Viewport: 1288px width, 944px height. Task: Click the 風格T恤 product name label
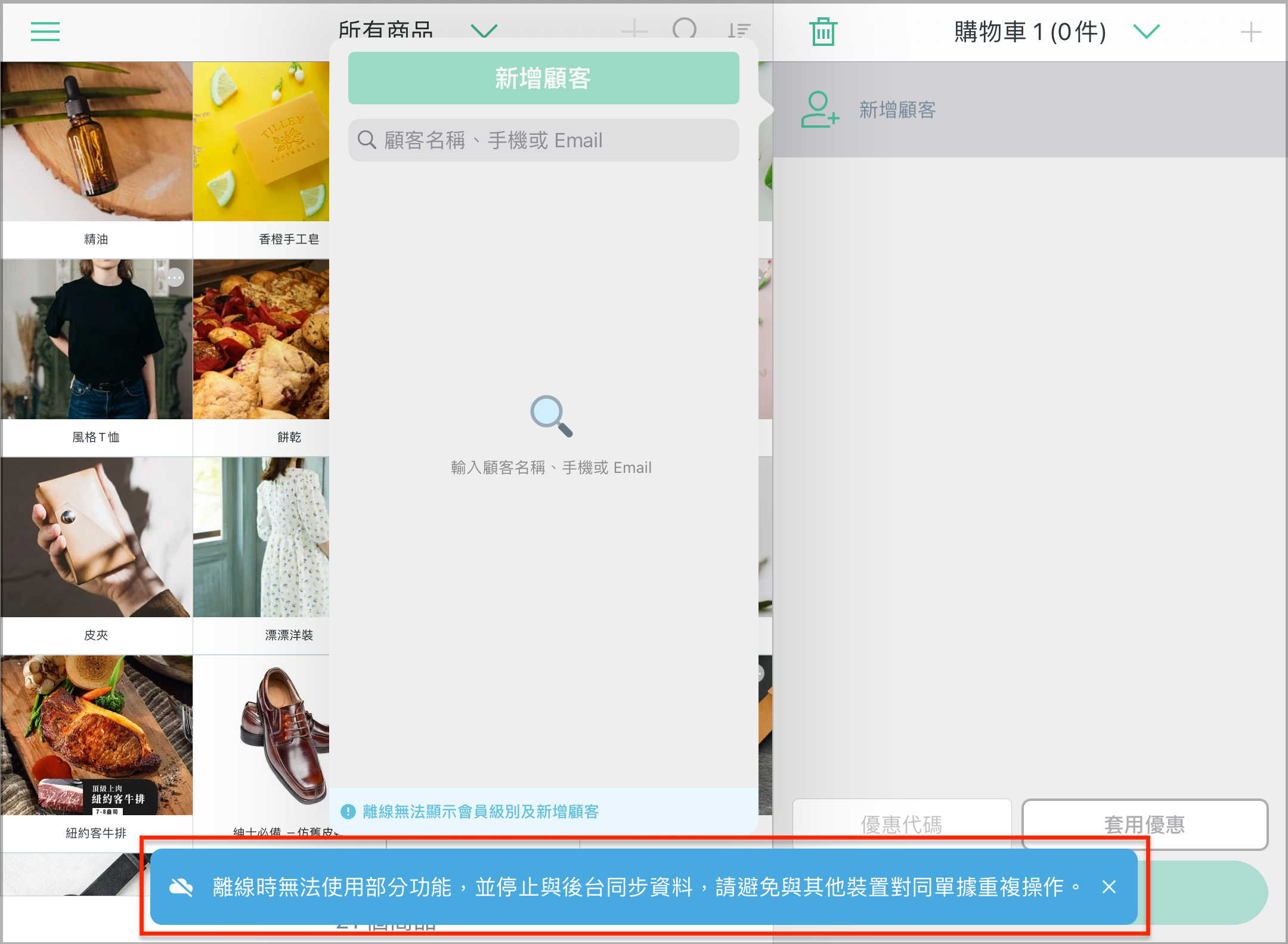coord(96,437)
